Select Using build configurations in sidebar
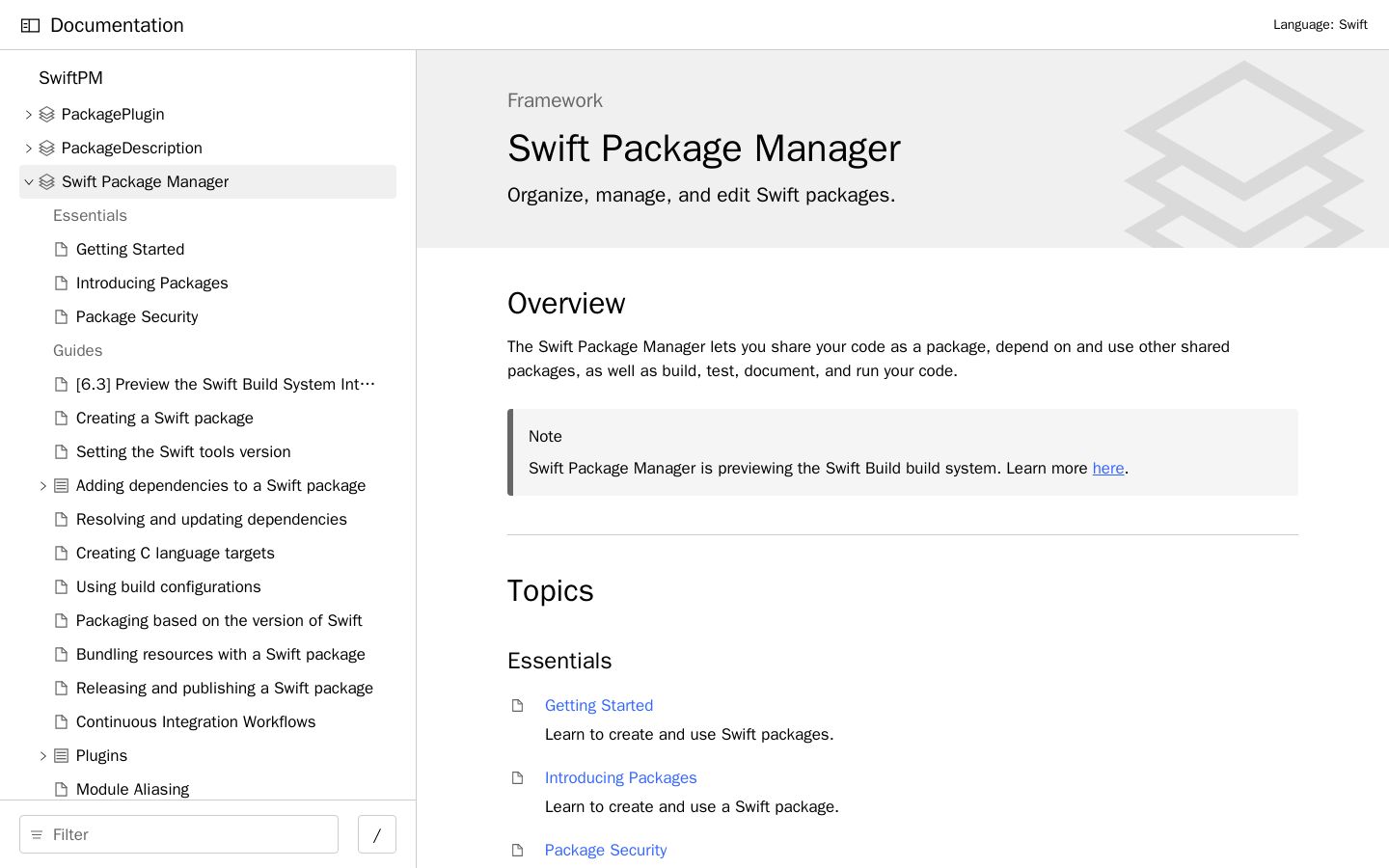The width and height of the screenshot is (1389, 868). click(169, 587)
